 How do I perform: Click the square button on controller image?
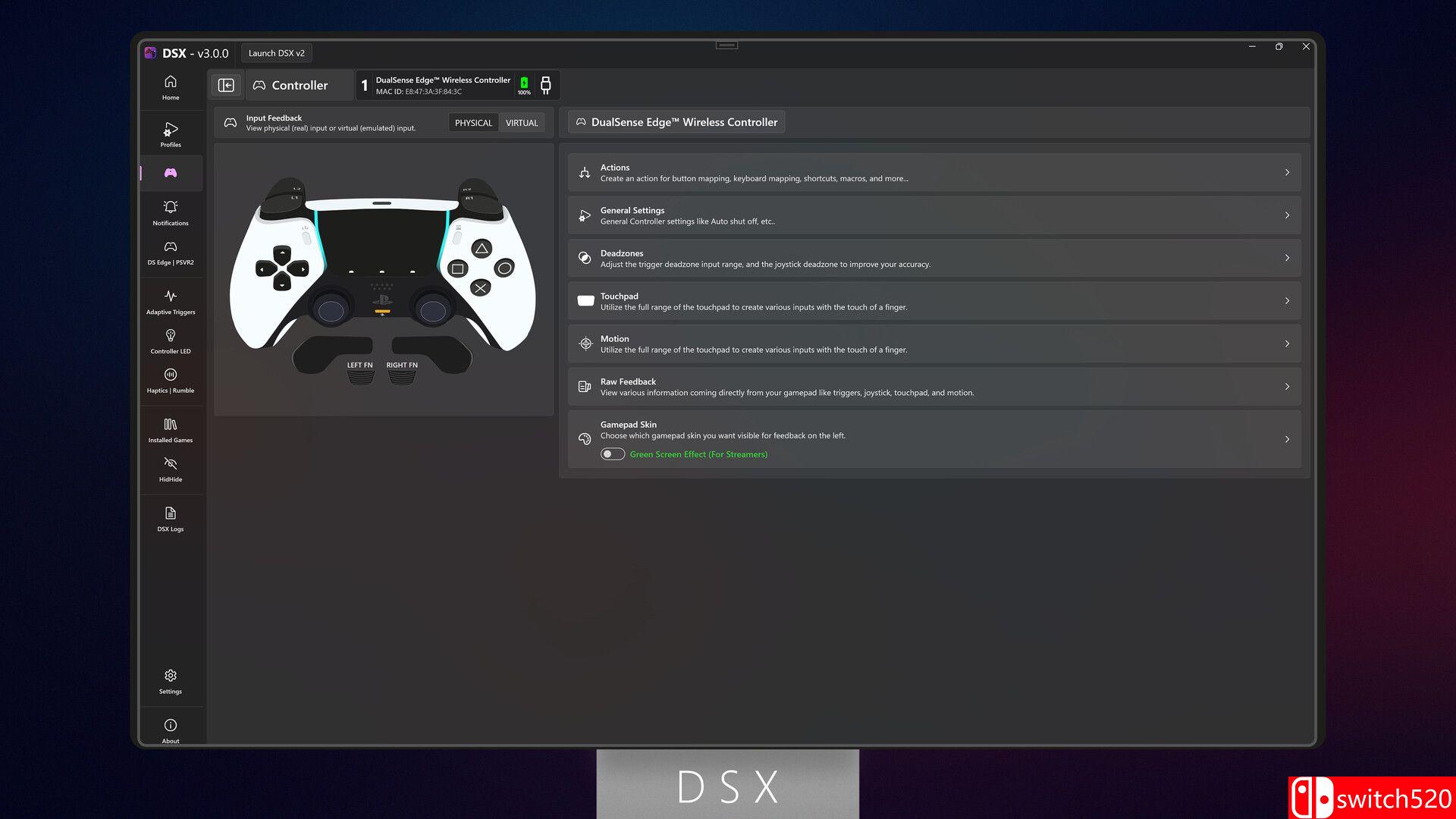tap(457, 268)
